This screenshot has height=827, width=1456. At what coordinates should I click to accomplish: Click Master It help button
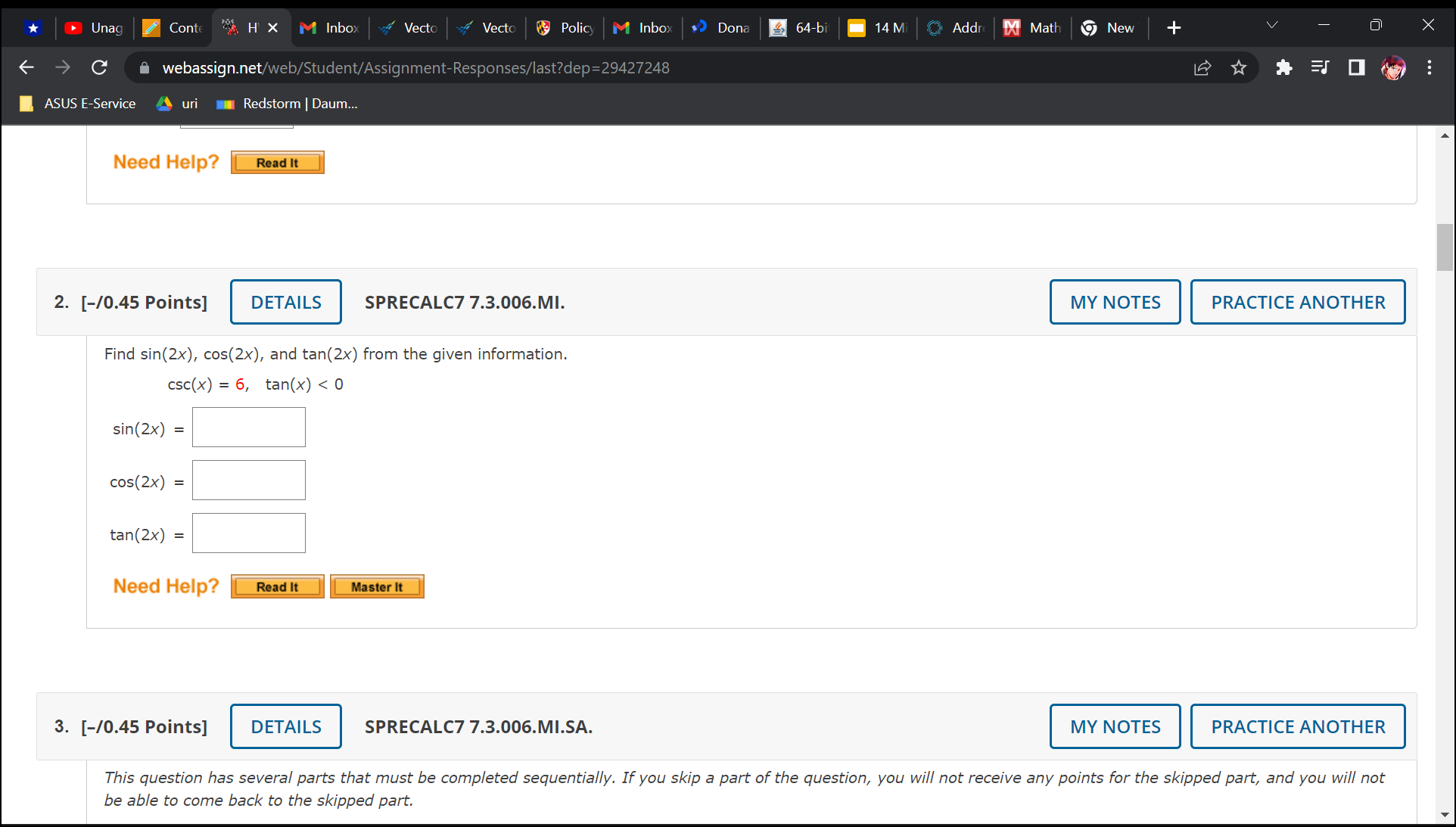(x=377, y=587)
